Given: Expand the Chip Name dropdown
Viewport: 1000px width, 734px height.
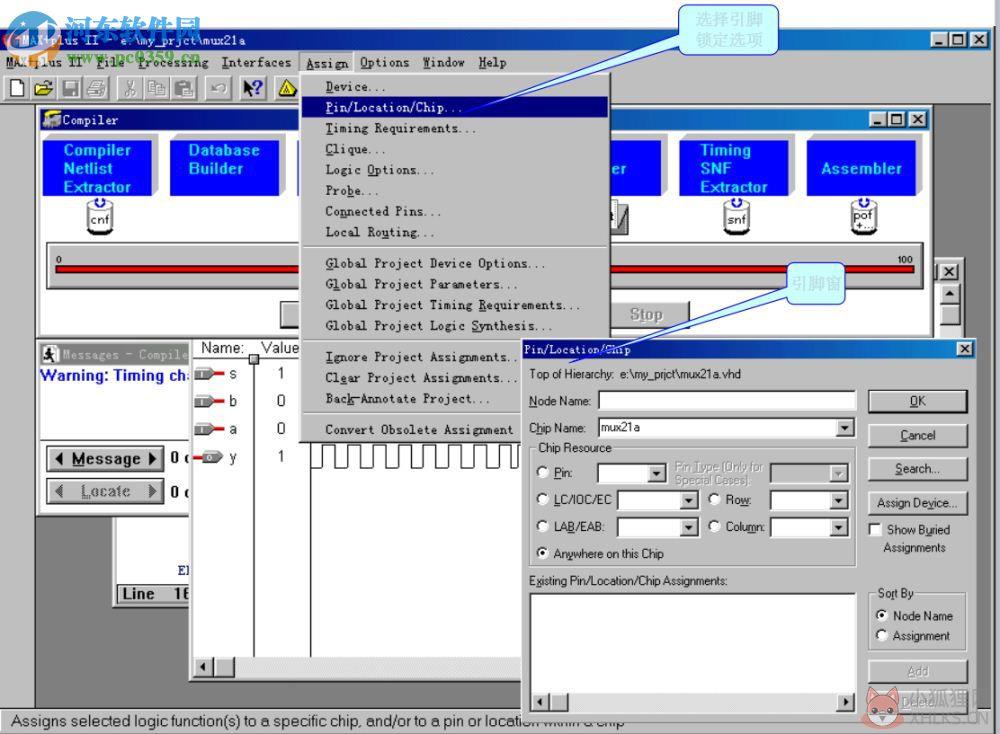Looking at the screenshot, I should (x=845, y=427).
